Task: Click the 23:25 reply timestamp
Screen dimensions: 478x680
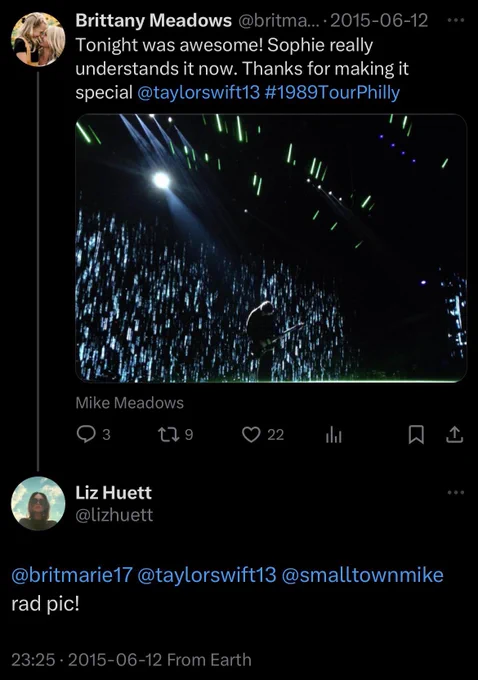Action: [x=33, y=660]
